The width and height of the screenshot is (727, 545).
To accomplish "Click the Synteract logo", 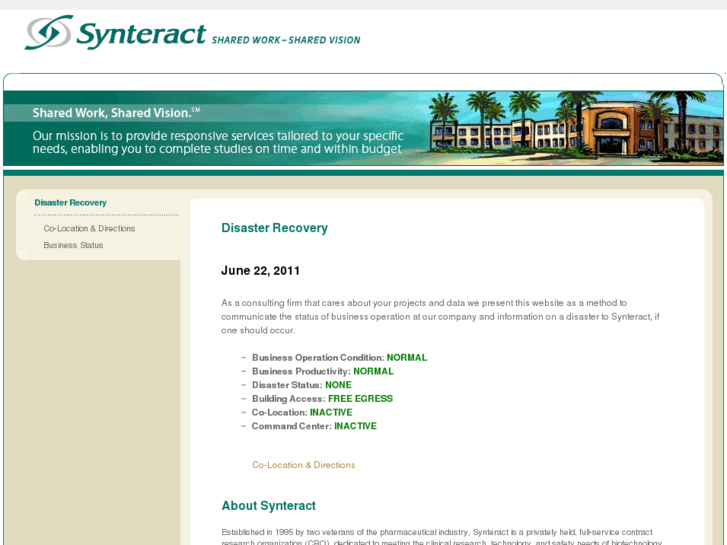I will point(115,32).
